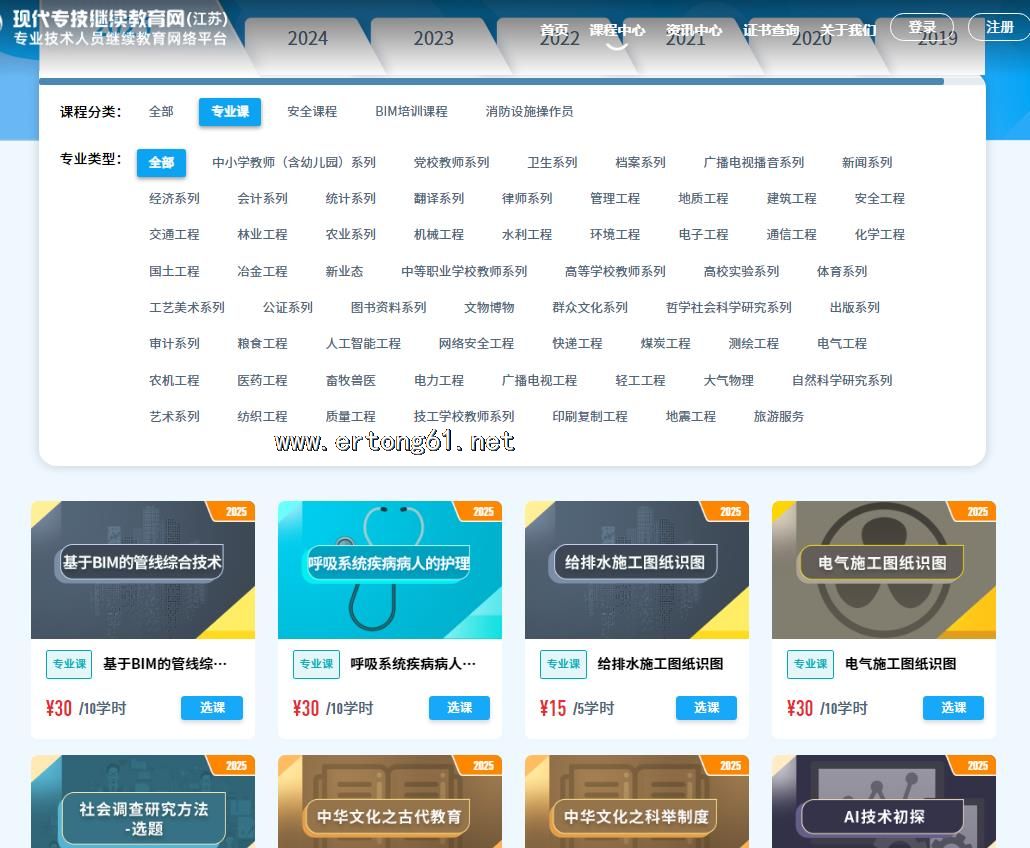Switch to the 2024 year tab
1030x848 pixels.
(307, 39)
